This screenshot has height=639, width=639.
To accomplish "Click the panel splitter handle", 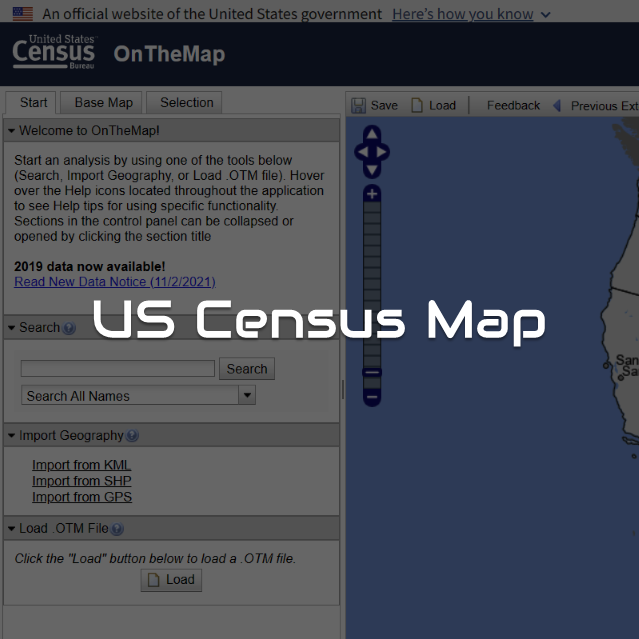I will 343,389.
